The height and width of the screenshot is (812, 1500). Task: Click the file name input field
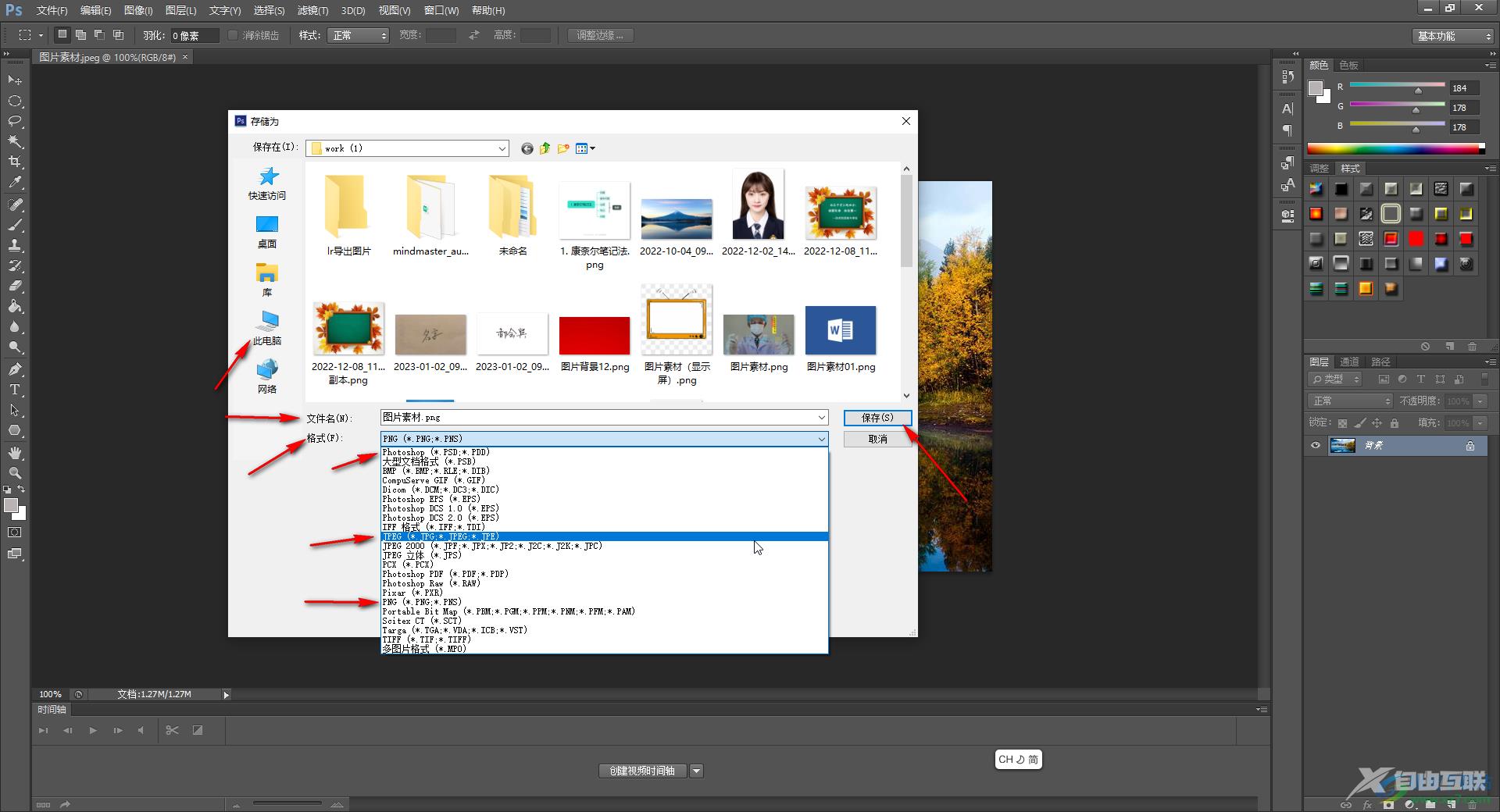tap(598, 418)
